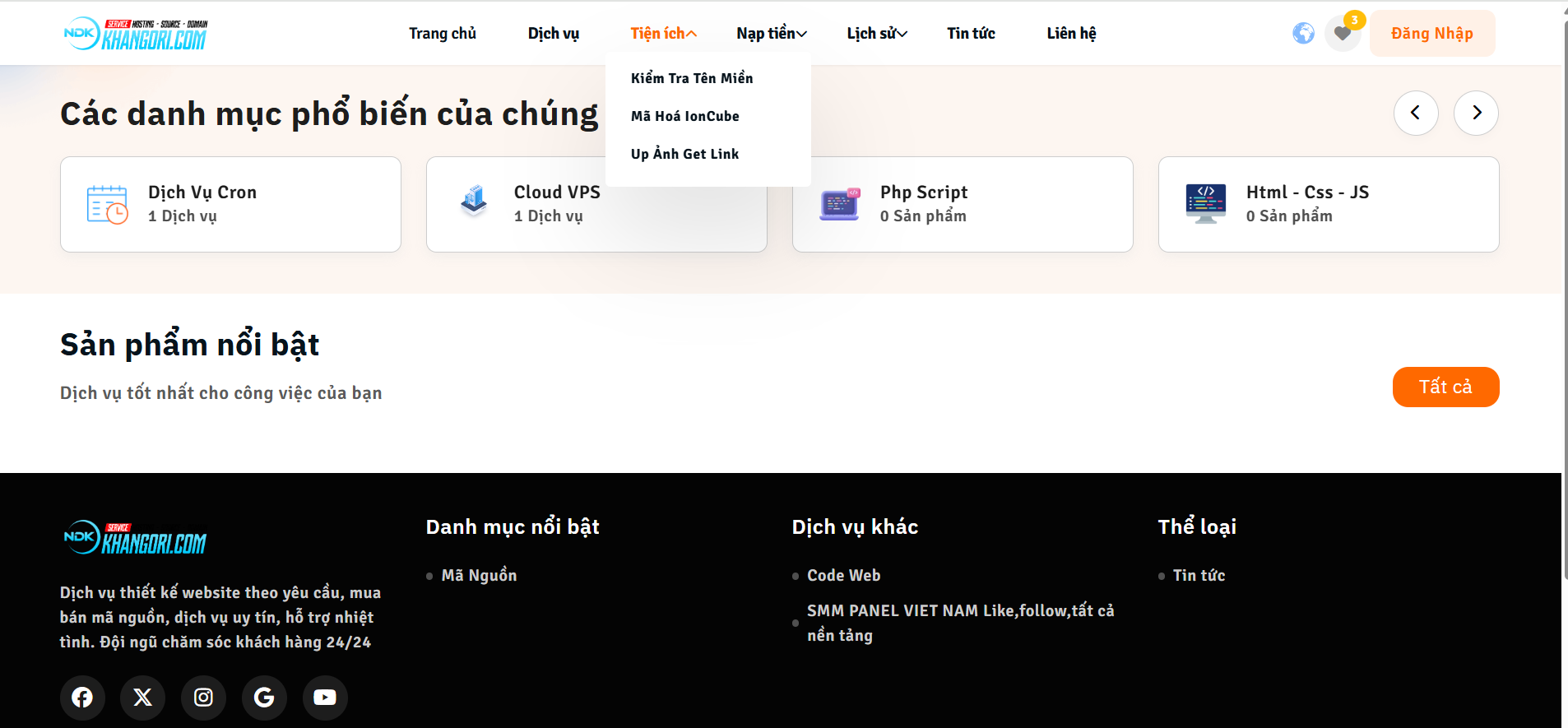Open the Google social icon
The height and width of the screenshot is (728, 1568).
264,698
